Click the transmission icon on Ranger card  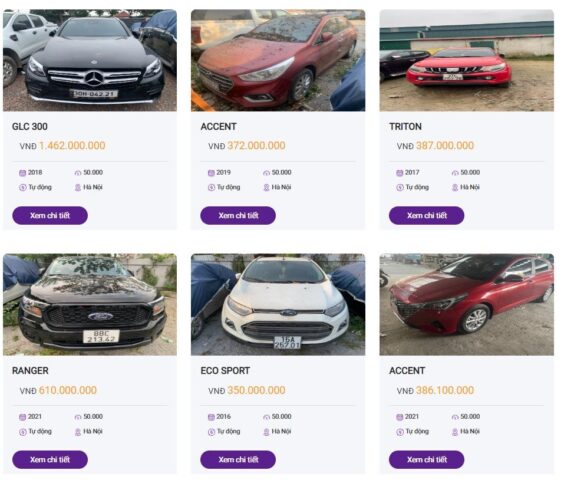[23, 432]
